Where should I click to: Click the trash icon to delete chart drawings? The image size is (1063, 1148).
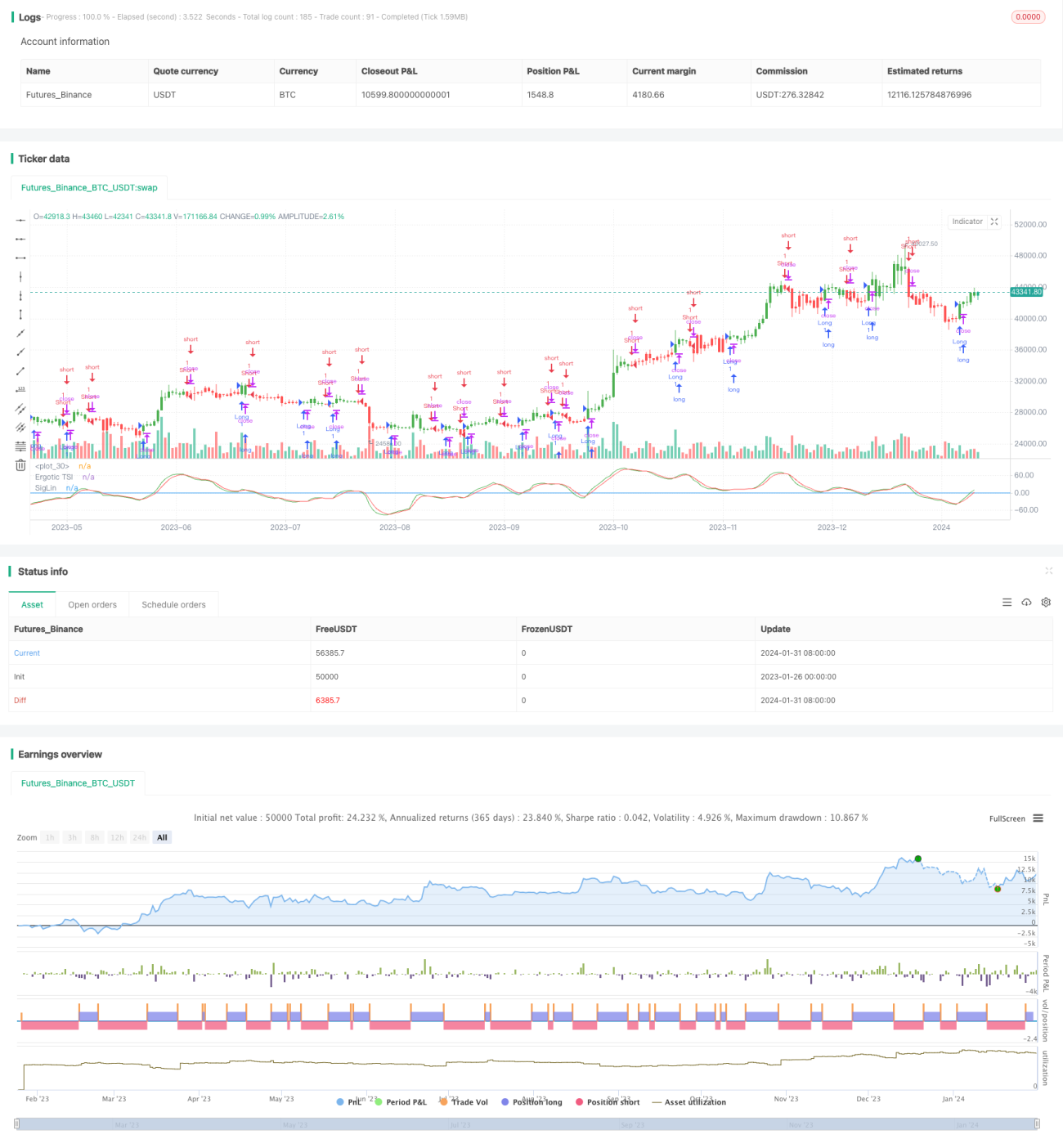20,465
